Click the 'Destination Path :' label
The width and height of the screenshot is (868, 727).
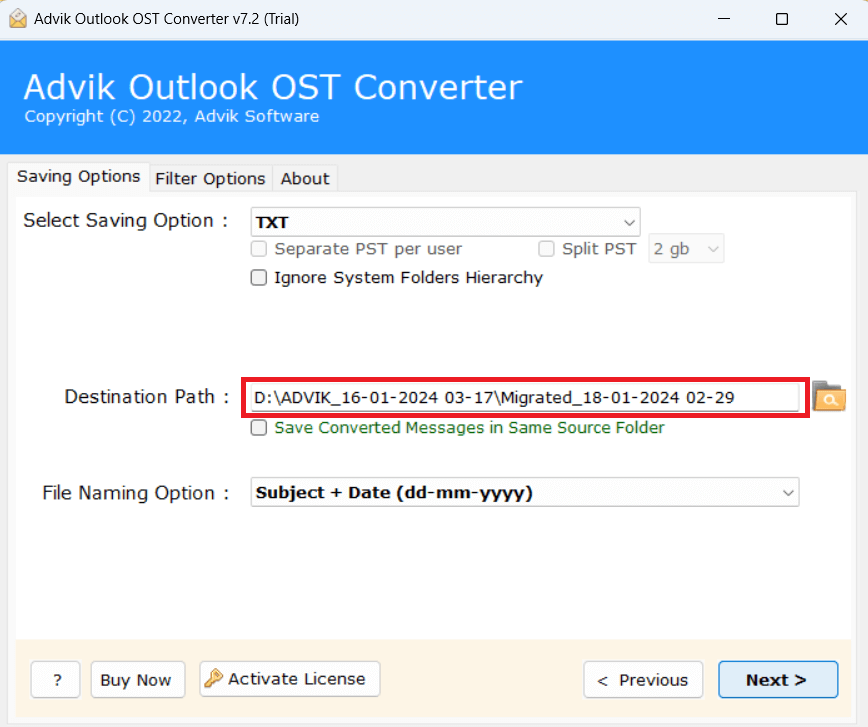click(147, 396)
